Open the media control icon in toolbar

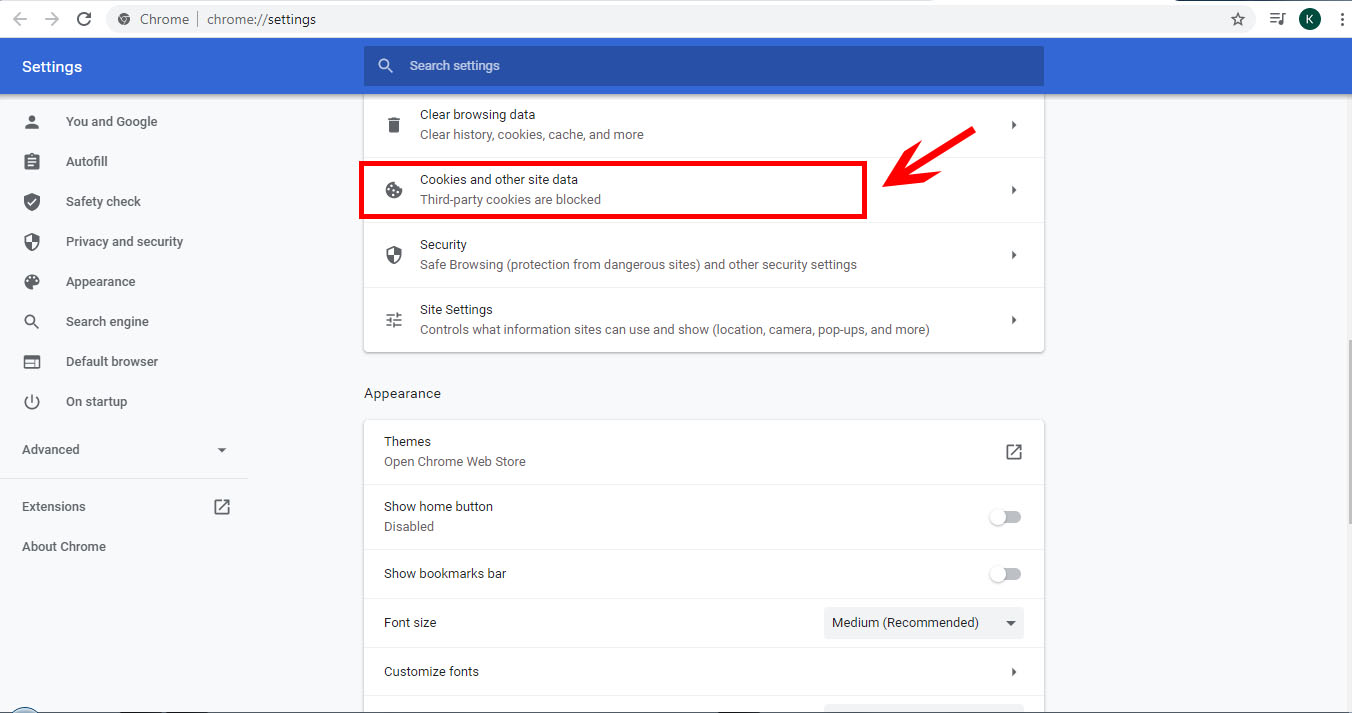pyautogui.click(x=1277, y=19)
